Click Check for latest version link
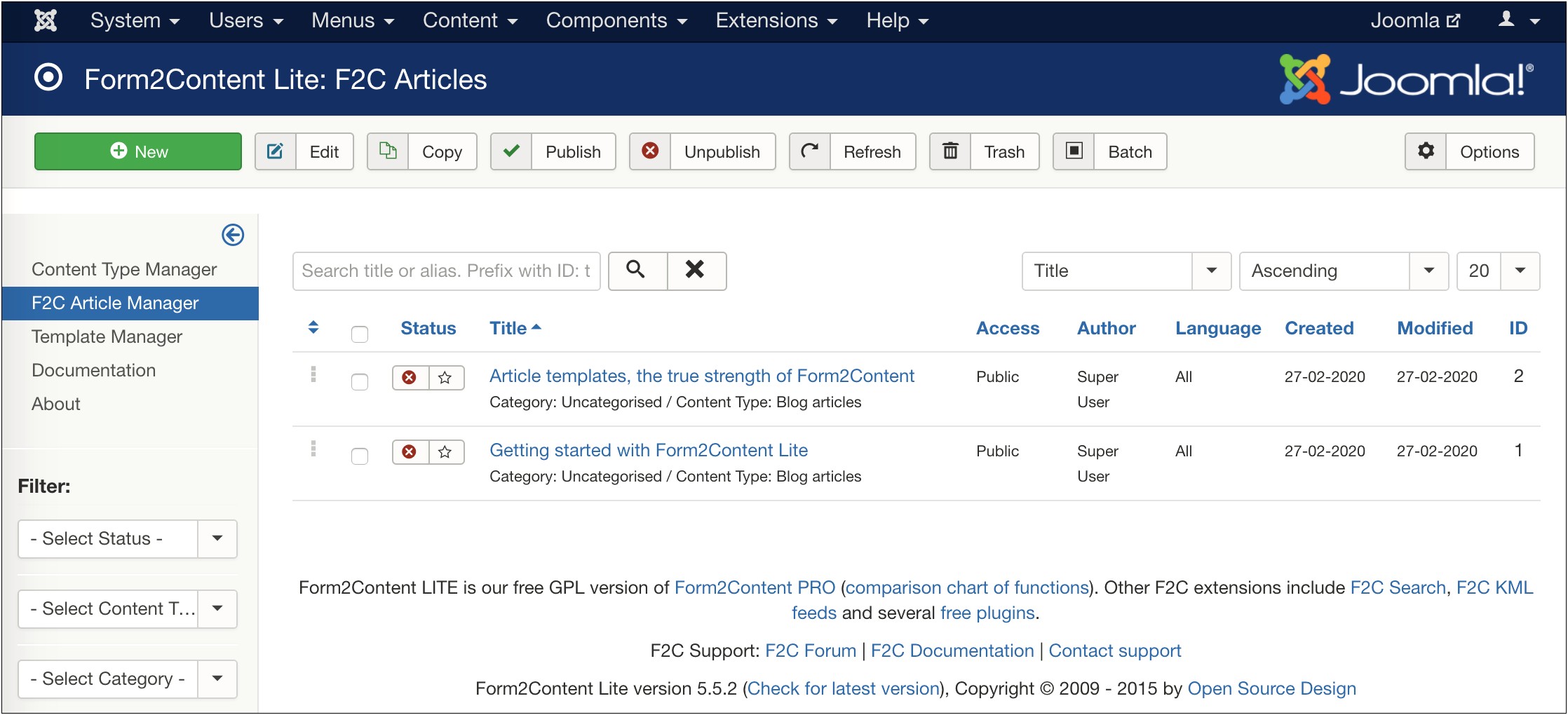 pyautogui.click(x=844, y=688)
